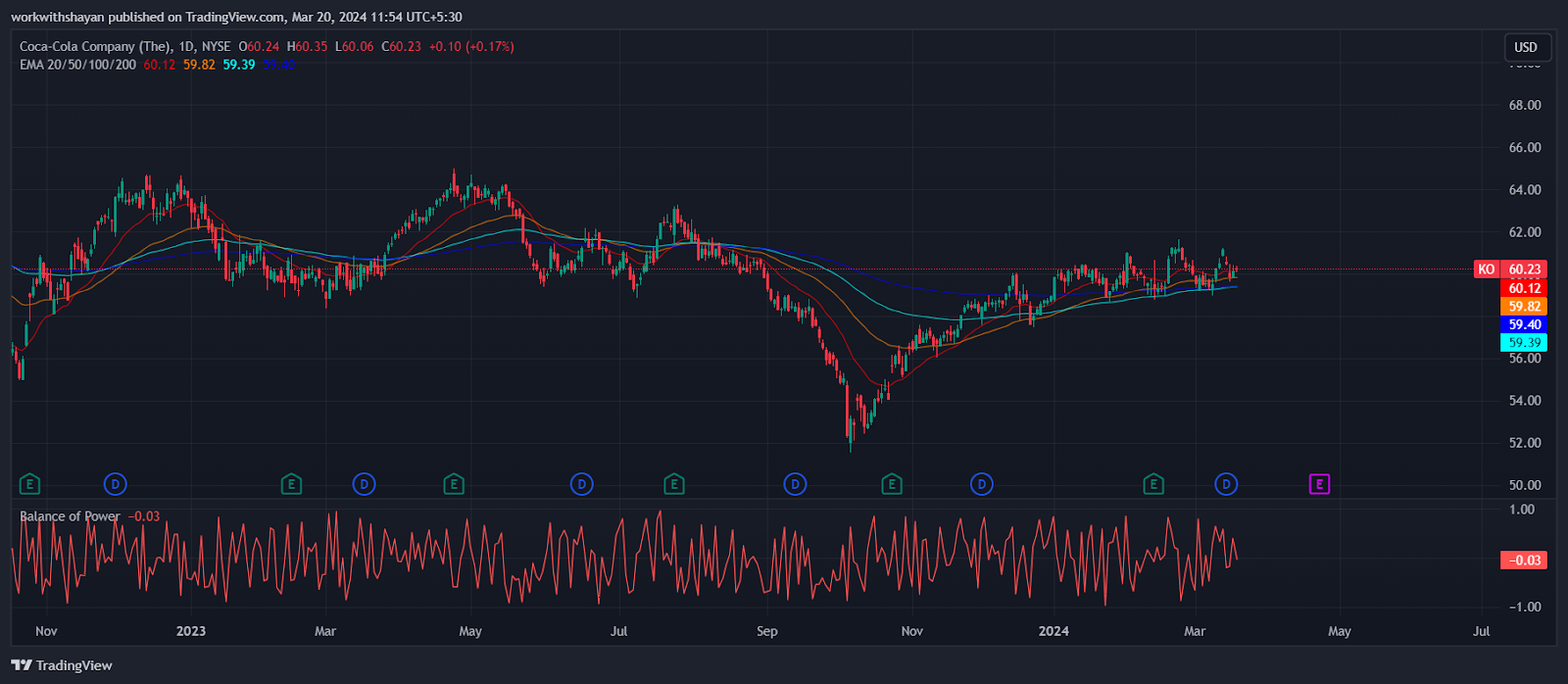This screenshot has height=684, width=1568.
Task: Show the dividend D marker in September 2023
Action: point(795,484)
